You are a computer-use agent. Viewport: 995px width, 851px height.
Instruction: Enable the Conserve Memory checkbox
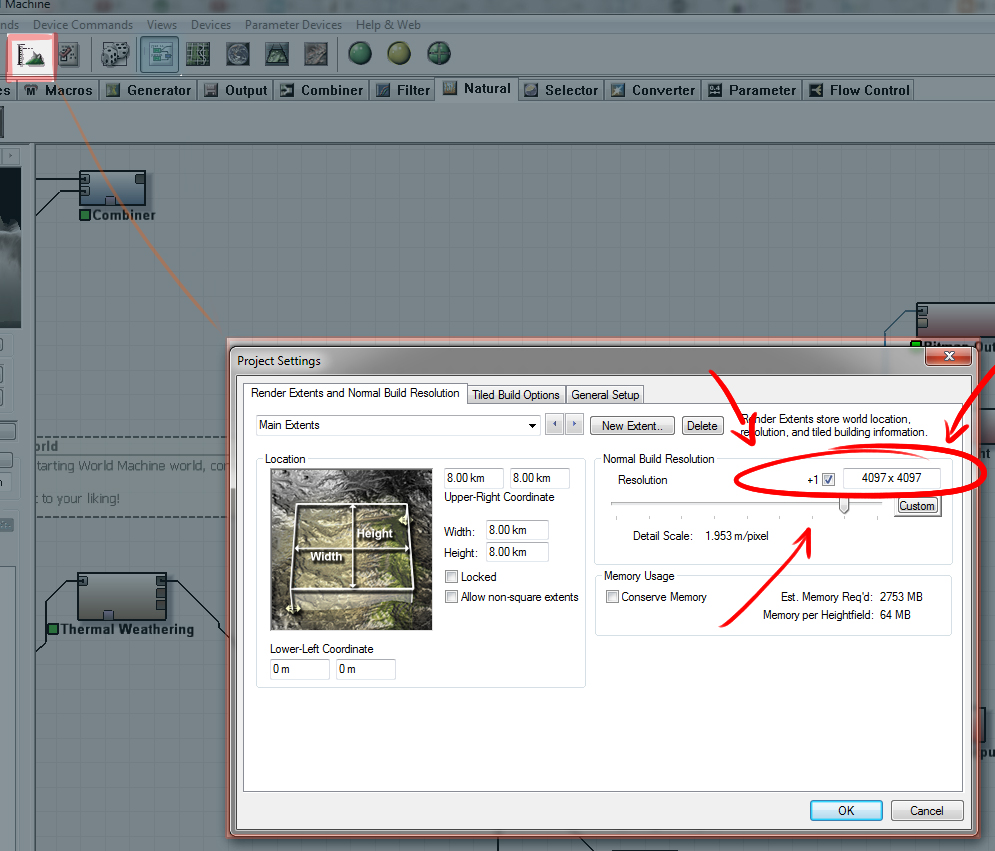(x=612, y=597)
